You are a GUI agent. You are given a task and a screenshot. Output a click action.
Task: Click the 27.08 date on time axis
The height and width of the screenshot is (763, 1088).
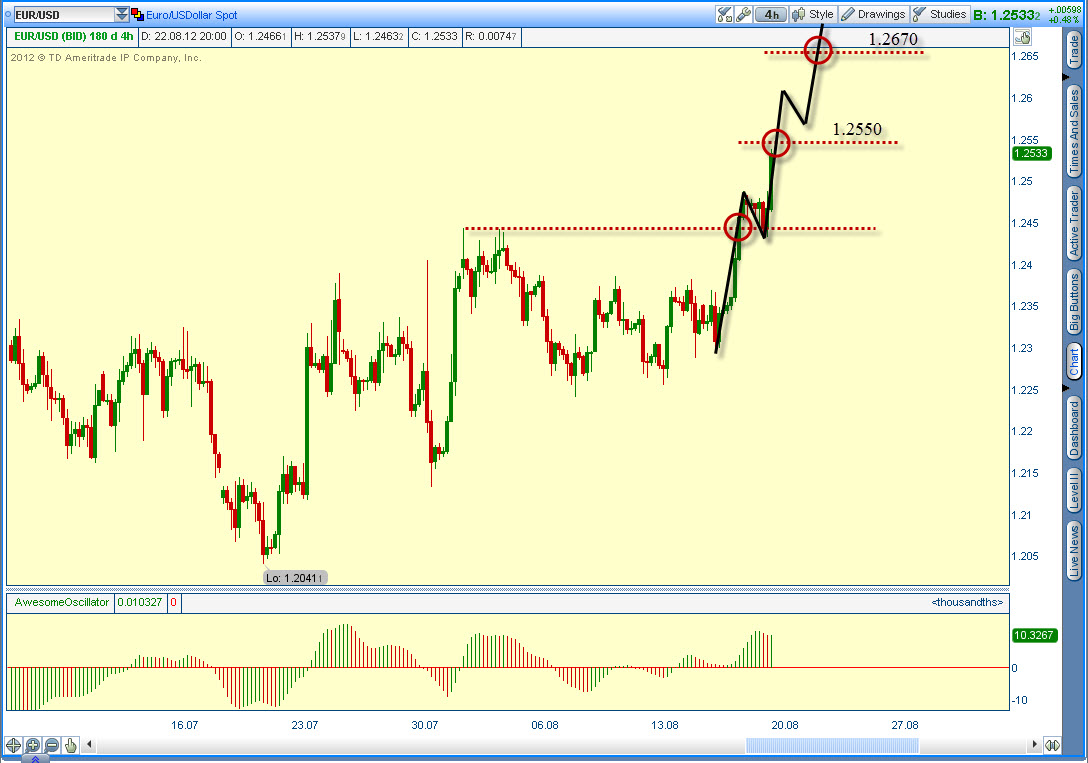coord(905,726)
